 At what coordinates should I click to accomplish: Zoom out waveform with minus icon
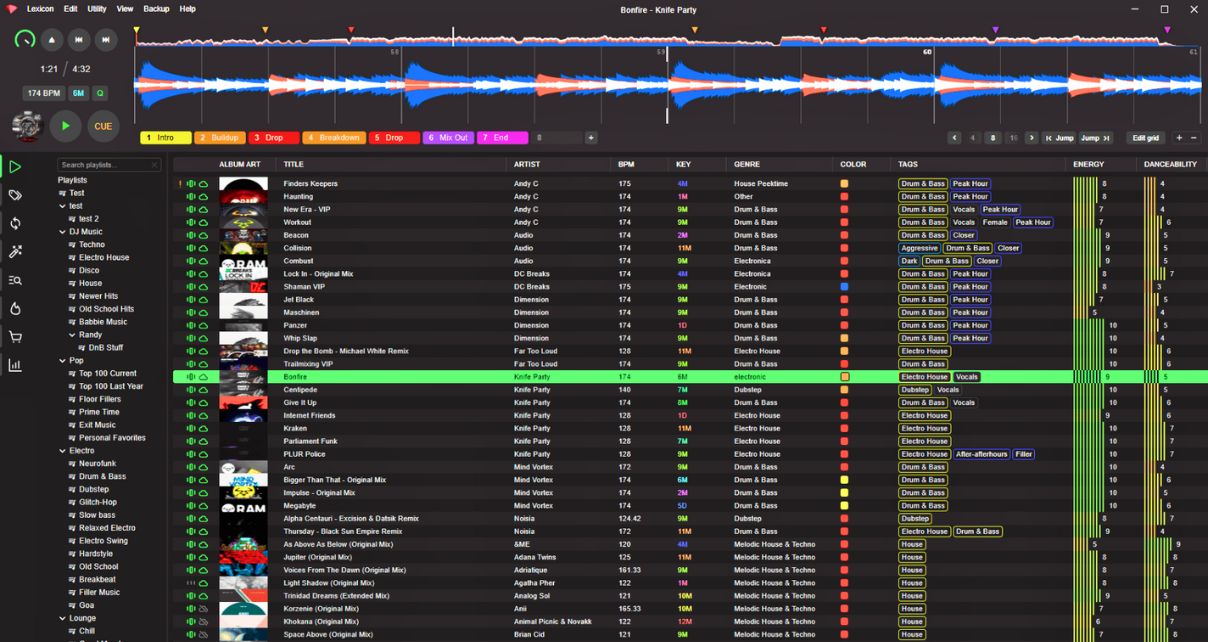tap(1193, 138)
